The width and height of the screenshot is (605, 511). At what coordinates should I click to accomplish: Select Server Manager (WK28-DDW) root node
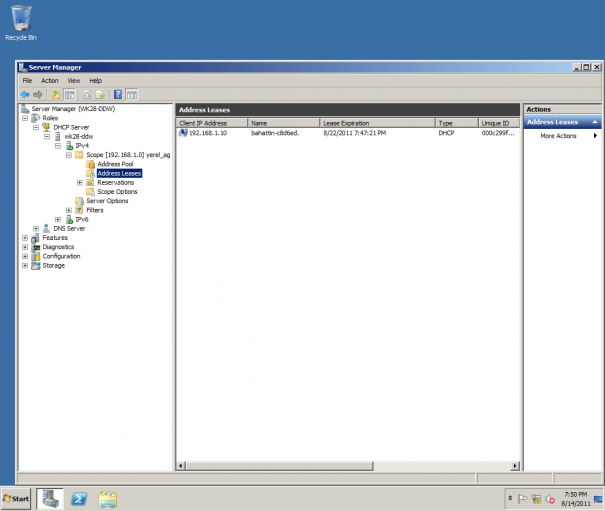73,109
